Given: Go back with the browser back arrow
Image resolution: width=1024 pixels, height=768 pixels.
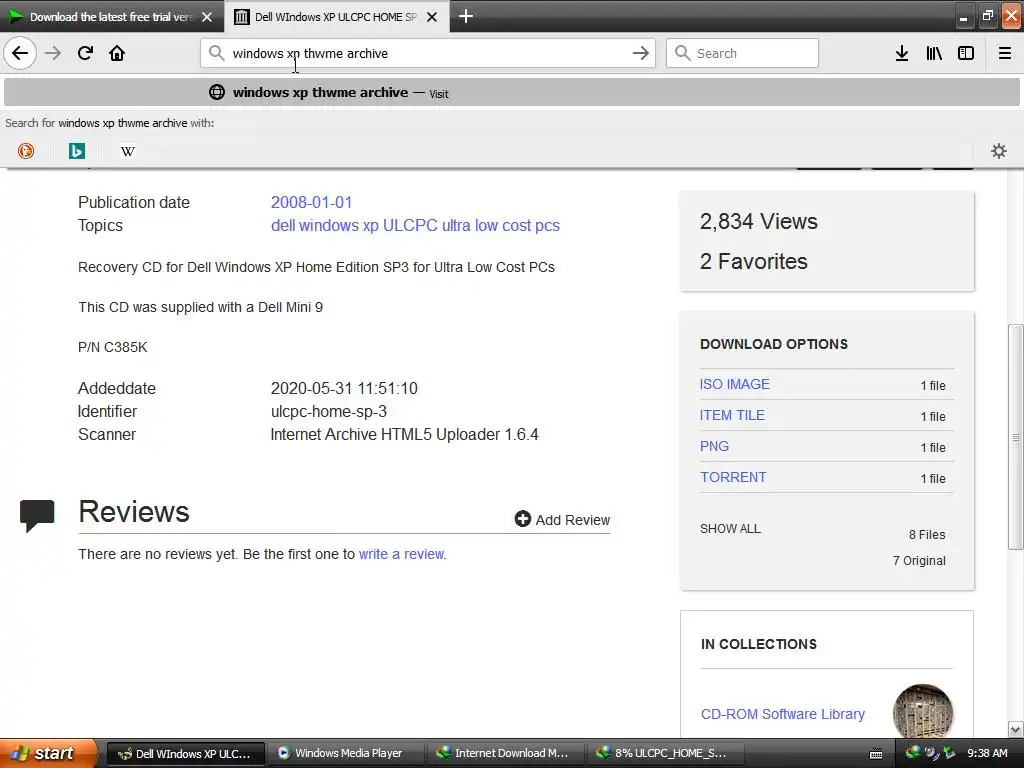Looking at the screenshot, I should [20, 54].
